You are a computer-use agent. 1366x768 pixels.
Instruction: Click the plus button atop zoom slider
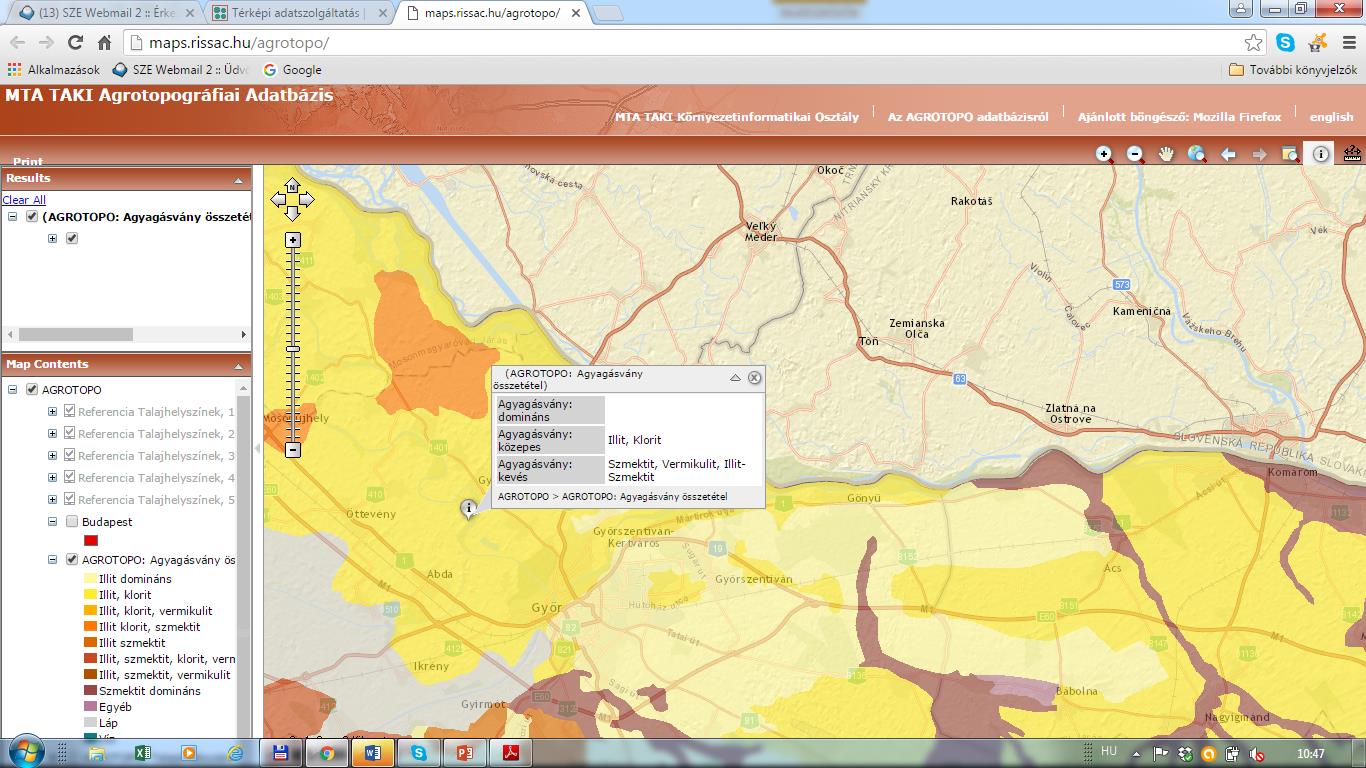(293, 240)
